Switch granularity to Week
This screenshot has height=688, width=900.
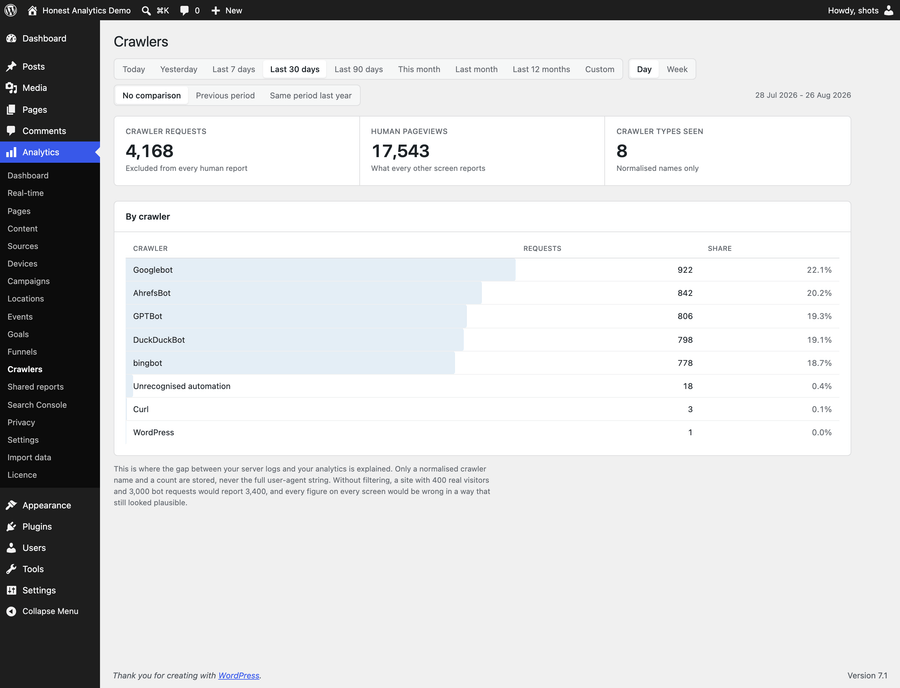(677, 69)
